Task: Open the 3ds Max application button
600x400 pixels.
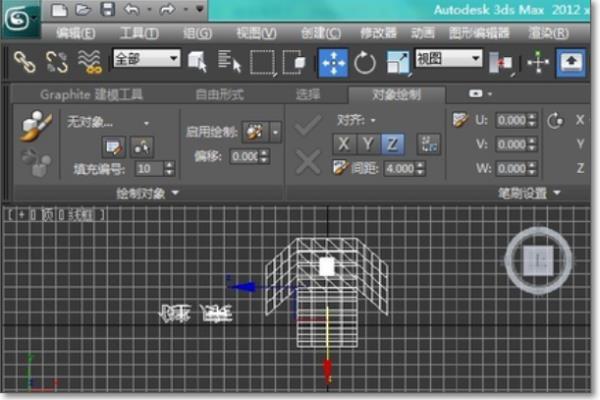Action: [x=19, y=18]
